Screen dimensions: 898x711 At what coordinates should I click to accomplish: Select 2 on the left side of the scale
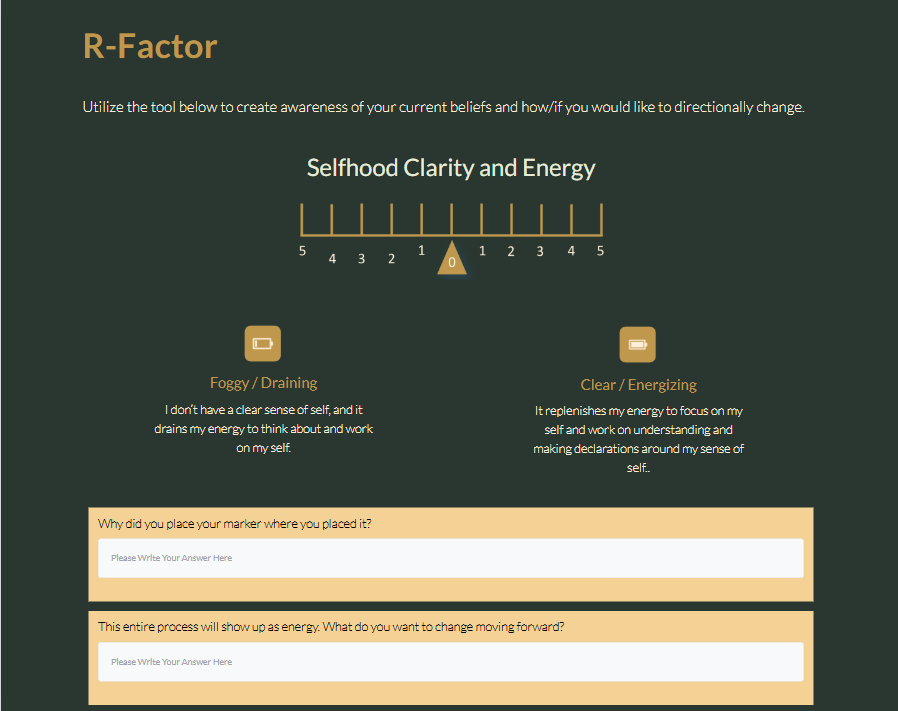(x=391, y=258)
